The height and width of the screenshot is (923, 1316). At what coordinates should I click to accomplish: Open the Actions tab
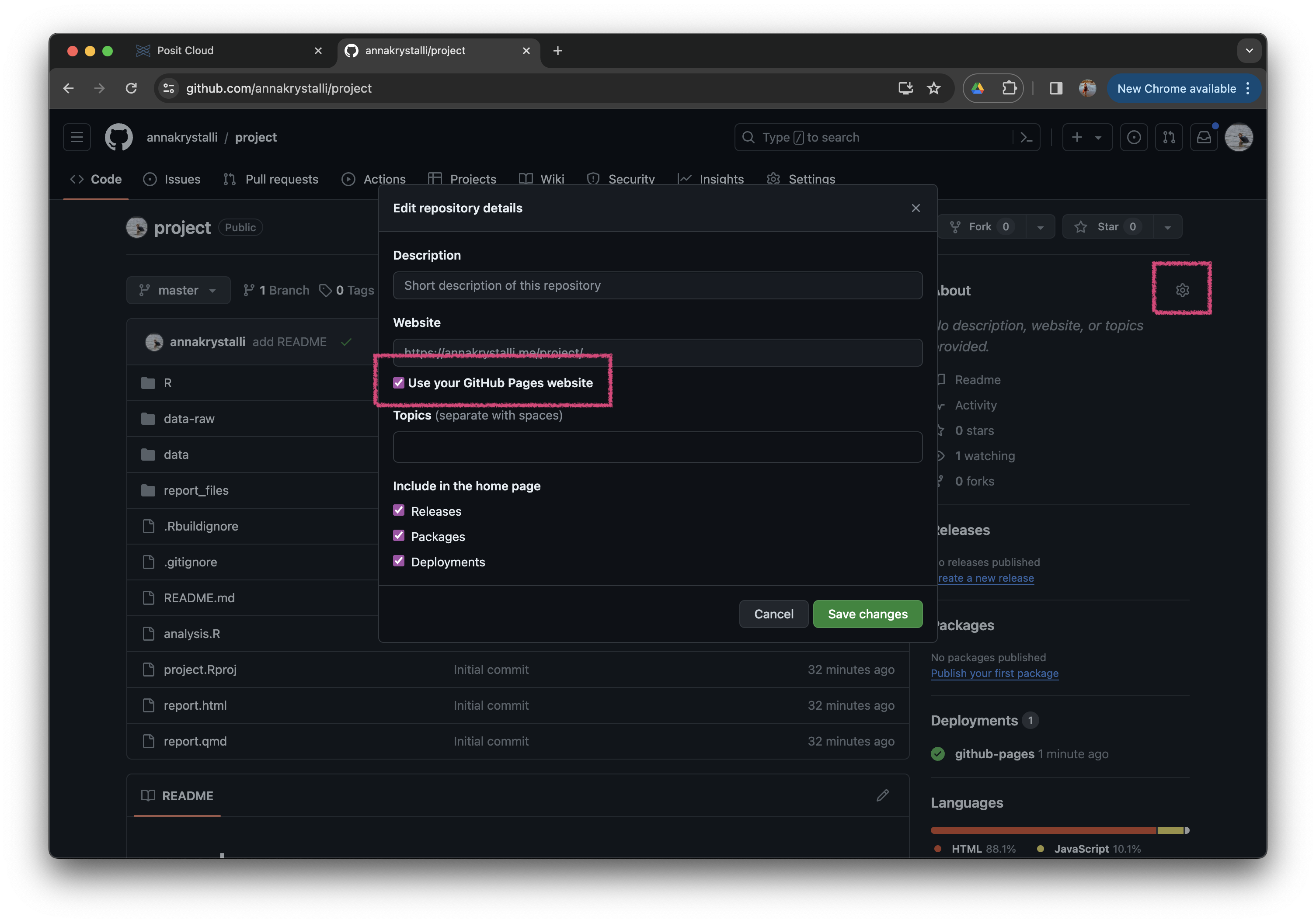coord(374,179)
